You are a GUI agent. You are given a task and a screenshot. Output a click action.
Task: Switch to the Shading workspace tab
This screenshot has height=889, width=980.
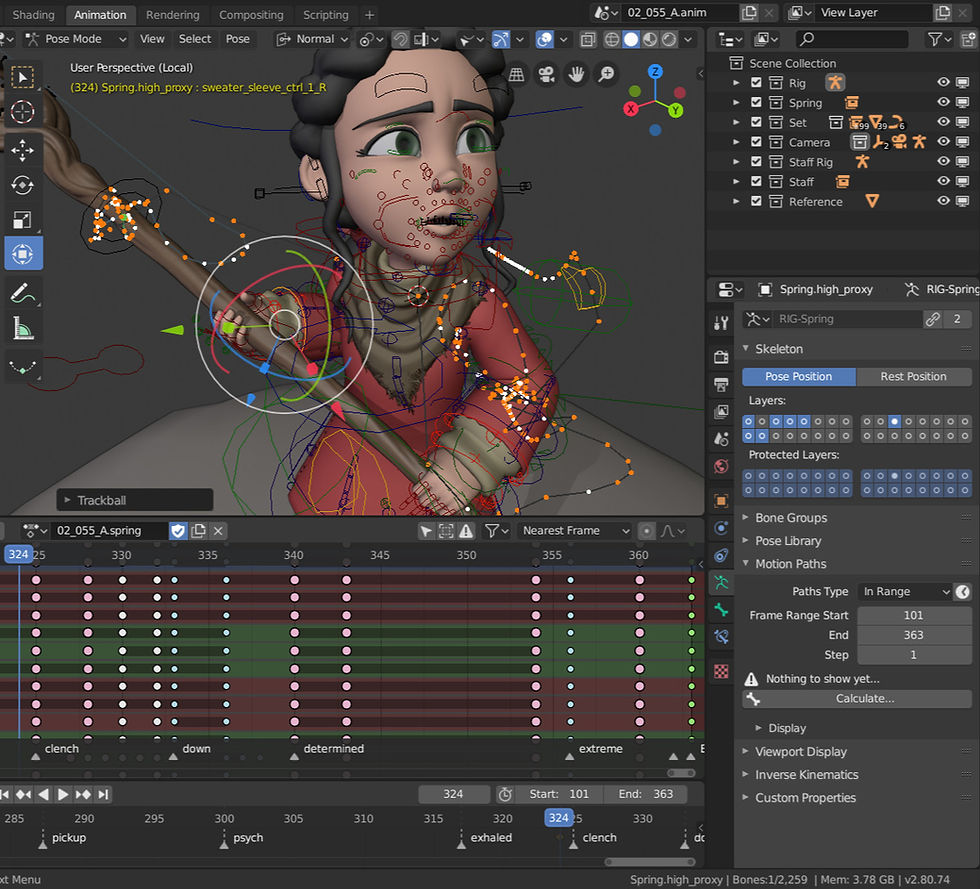coord(33,14)
